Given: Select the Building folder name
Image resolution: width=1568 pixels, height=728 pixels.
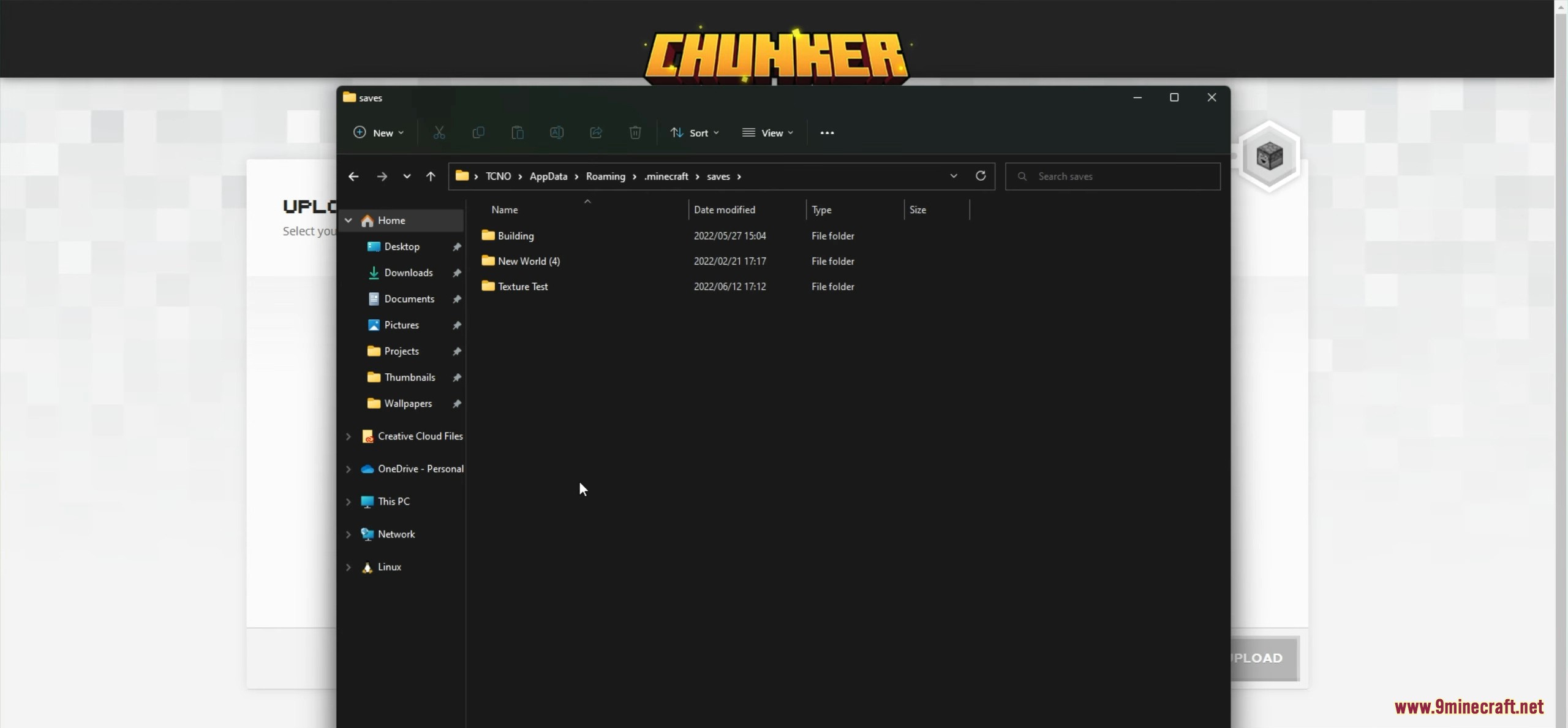Looking at the screenshot, I should [x=516, y=236].
